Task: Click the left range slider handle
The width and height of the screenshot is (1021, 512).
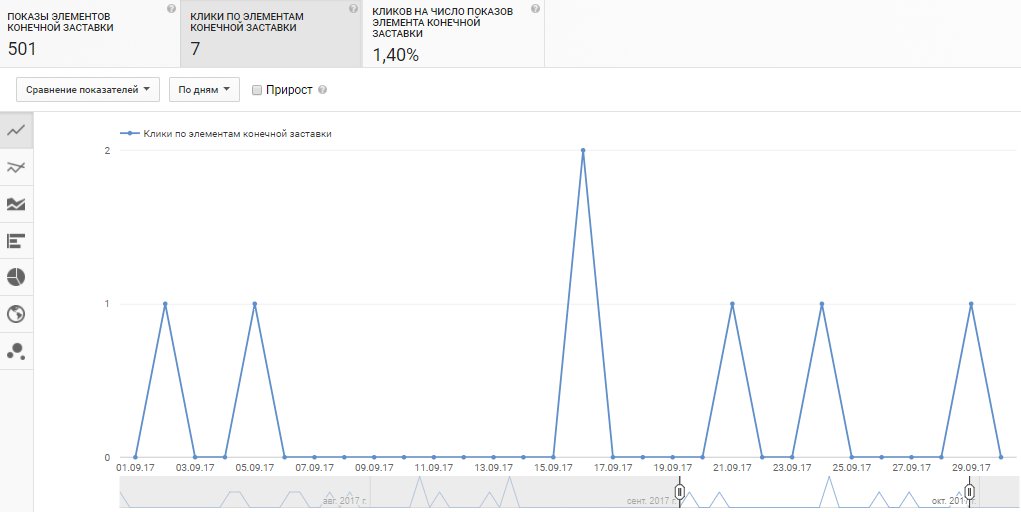Action: [679, 492]
